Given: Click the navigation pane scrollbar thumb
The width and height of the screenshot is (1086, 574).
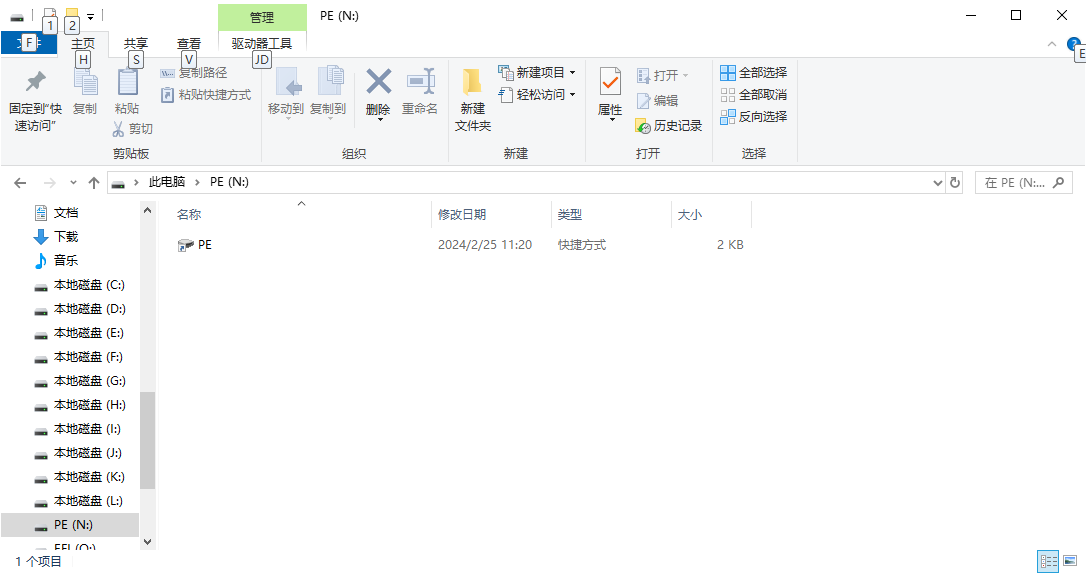Looking at the screenshot, I should pos(147,441).
